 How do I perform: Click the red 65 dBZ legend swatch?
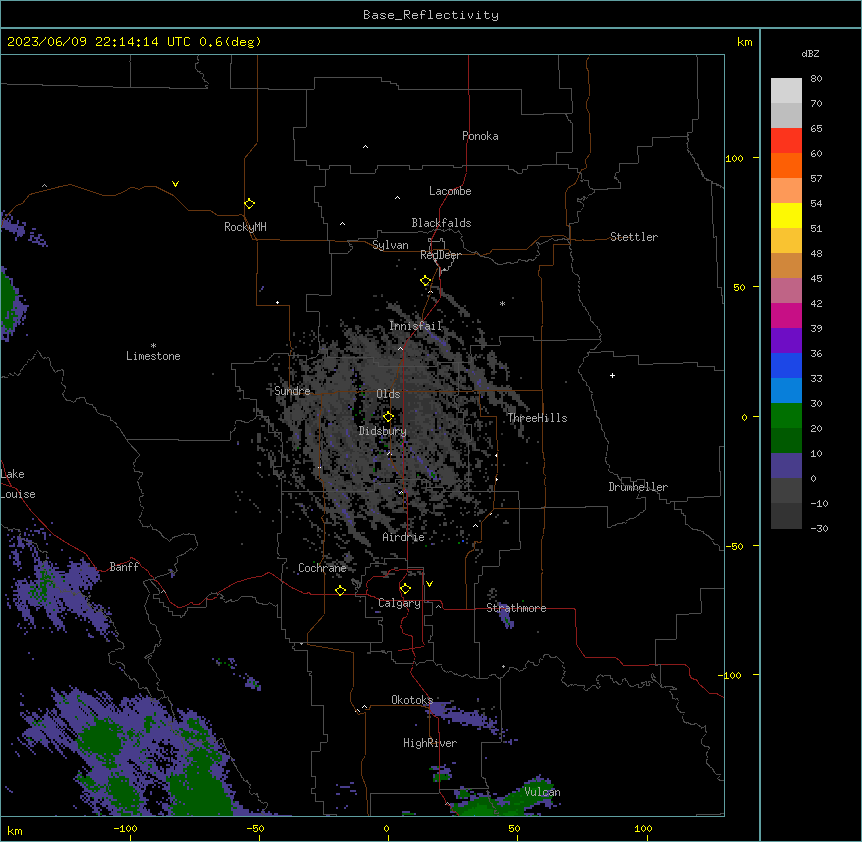point(786,140)
